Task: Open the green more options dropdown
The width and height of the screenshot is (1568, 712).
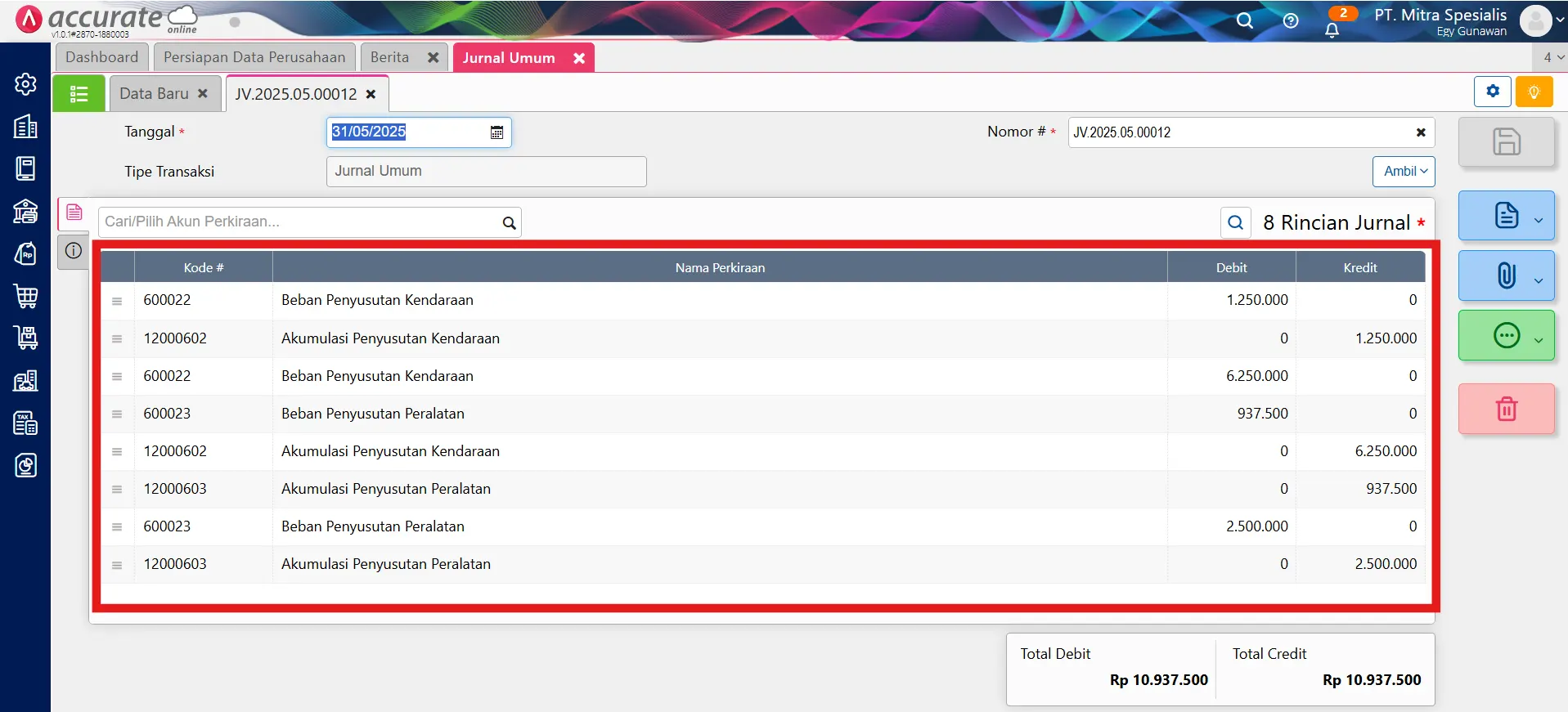Action: (1538, 340)
